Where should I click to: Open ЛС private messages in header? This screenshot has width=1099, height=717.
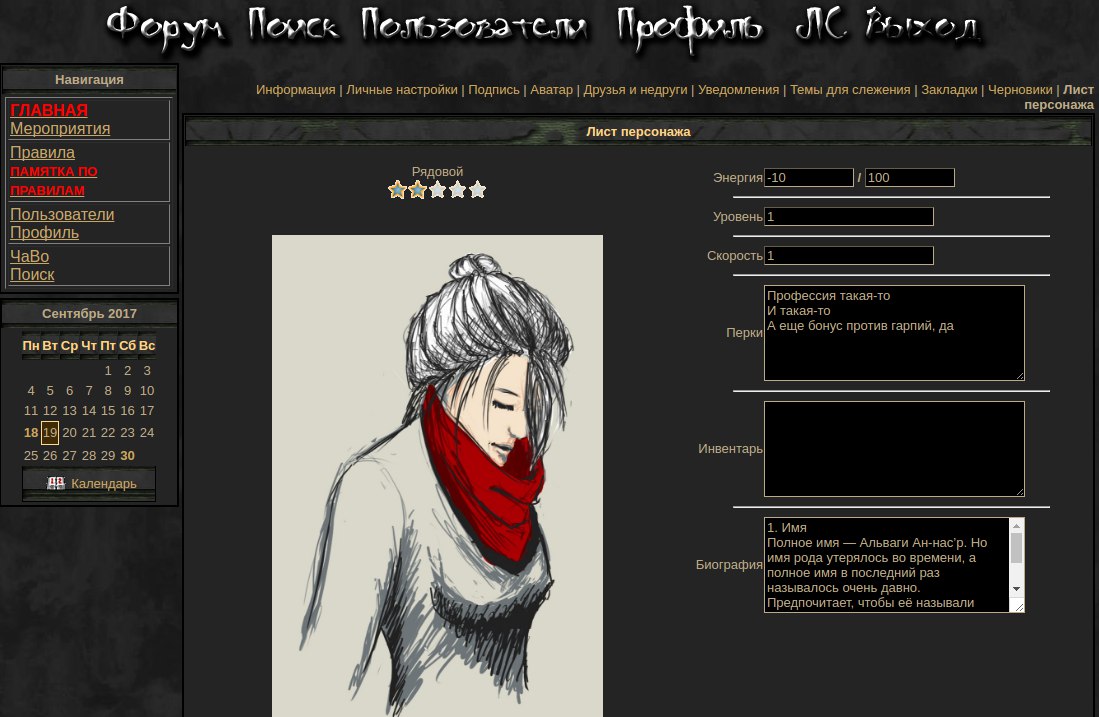[x=820, y=25]
